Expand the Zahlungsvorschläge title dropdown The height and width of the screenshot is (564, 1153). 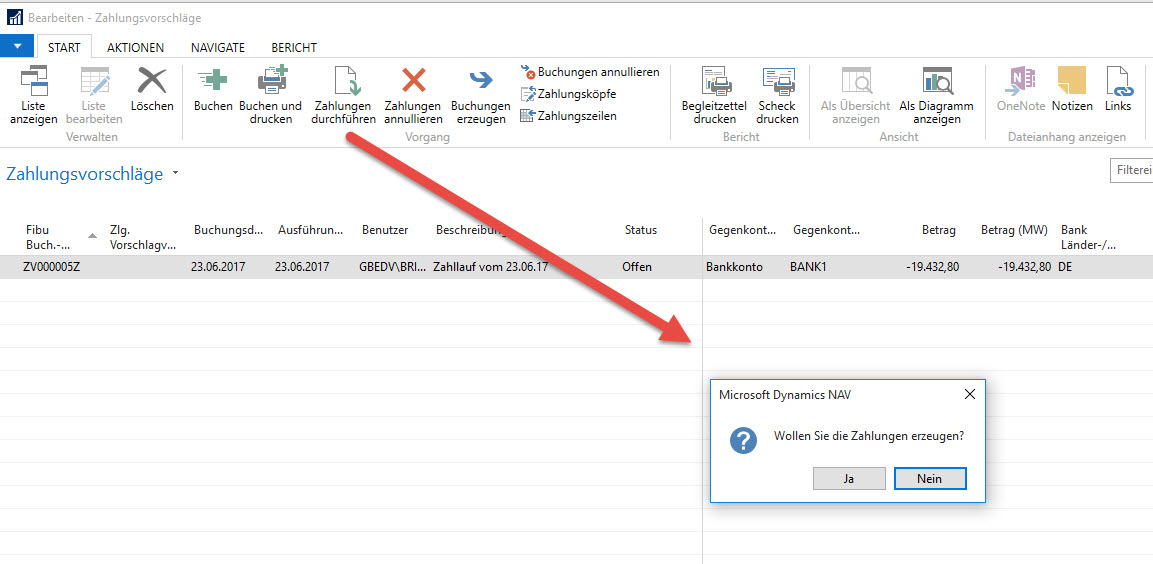point(175,174)
